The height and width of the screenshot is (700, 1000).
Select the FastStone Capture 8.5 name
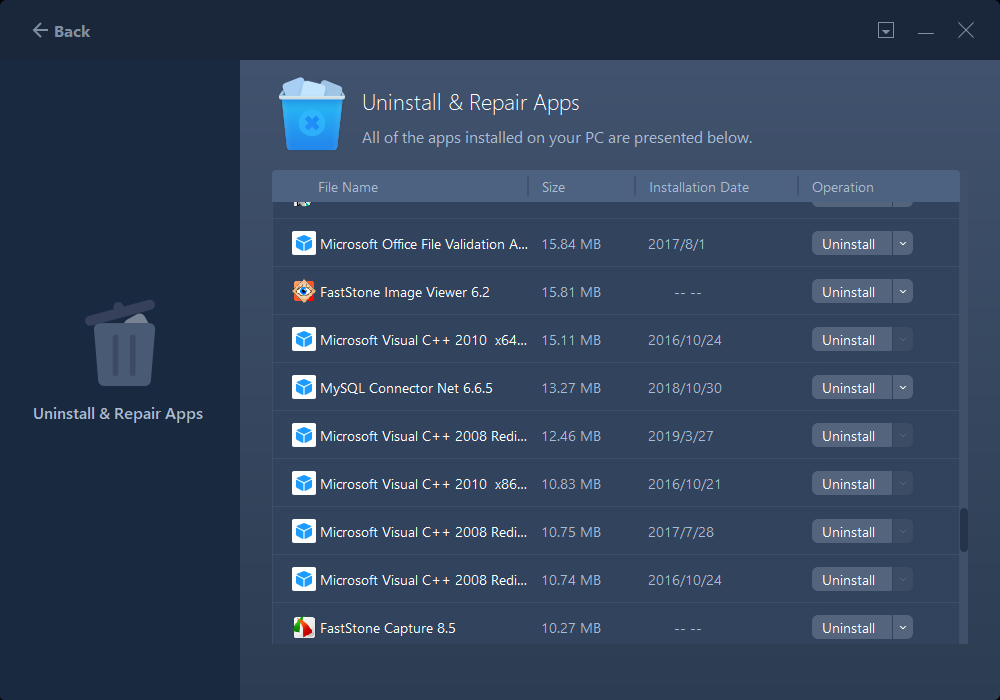pos(388,629)
